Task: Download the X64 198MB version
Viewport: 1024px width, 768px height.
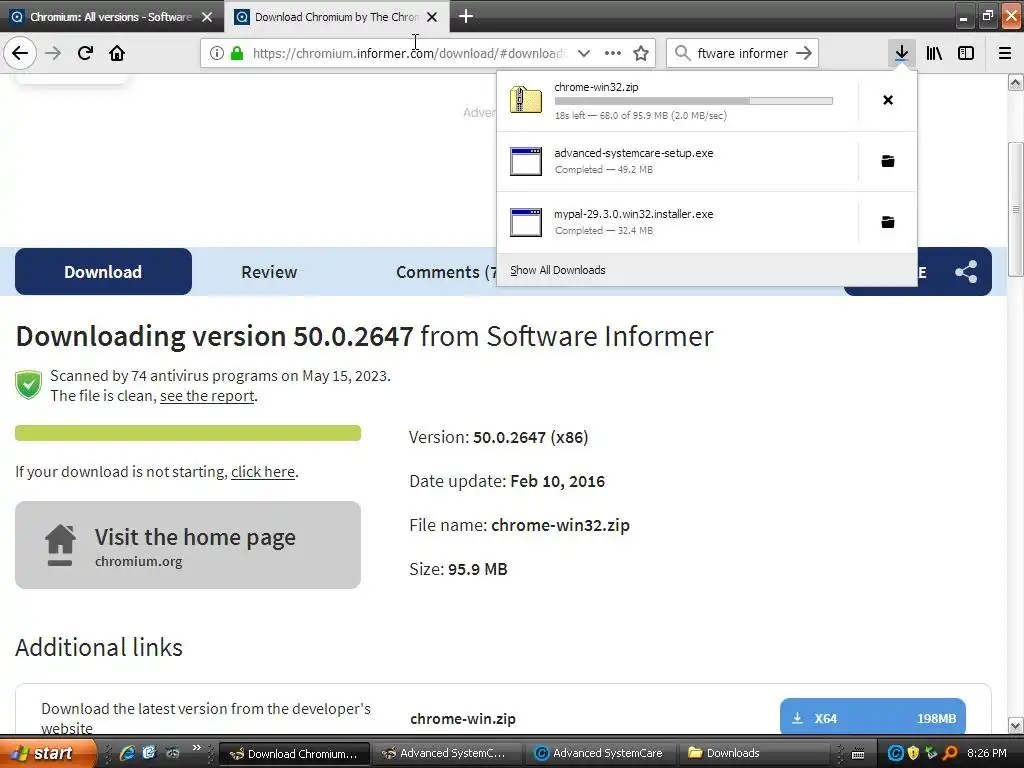Action: tap(872, 718)
